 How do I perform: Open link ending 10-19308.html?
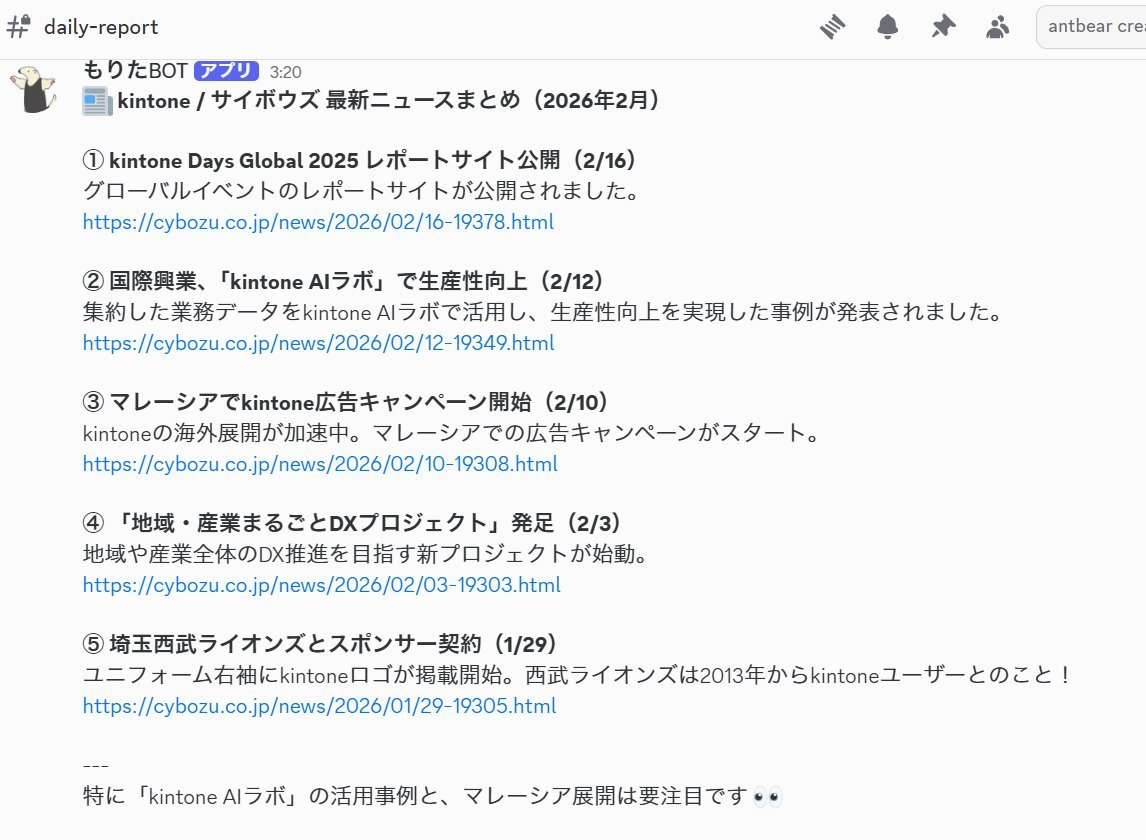tap(320, 463)
